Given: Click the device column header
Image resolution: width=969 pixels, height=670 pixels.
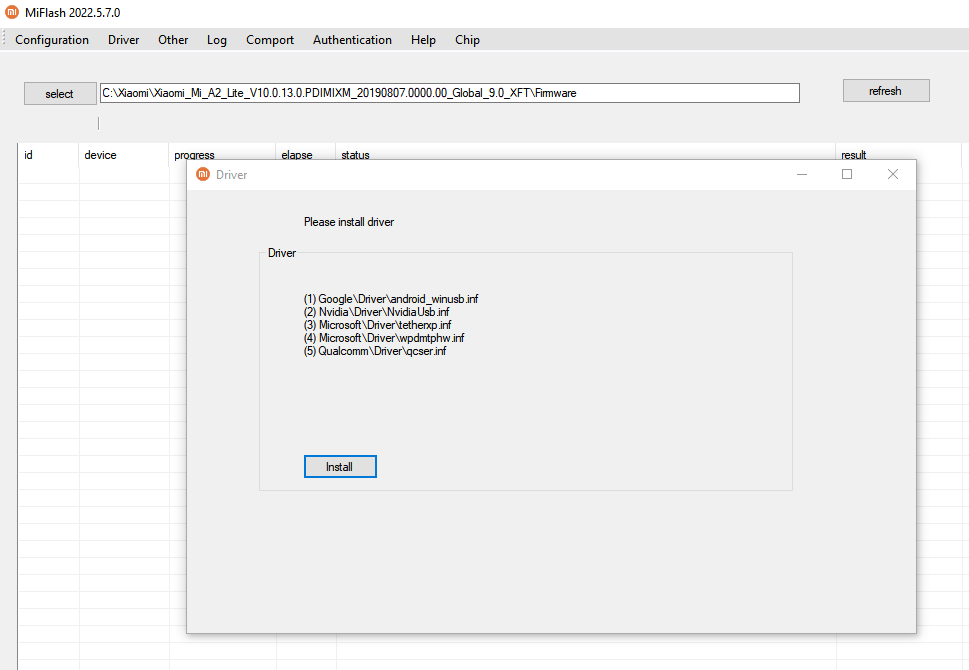Looking at the screenshot, I should (x=100, y=155).
